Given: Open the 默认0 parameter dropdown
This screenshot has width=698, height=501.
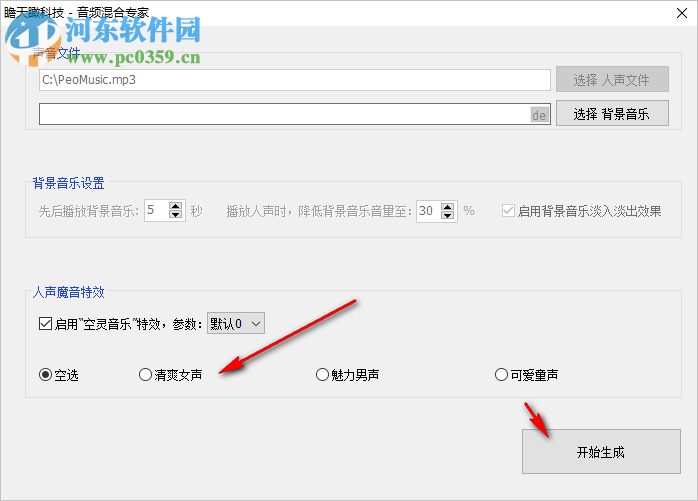Looking at the screenshot, I should [236, 323].
